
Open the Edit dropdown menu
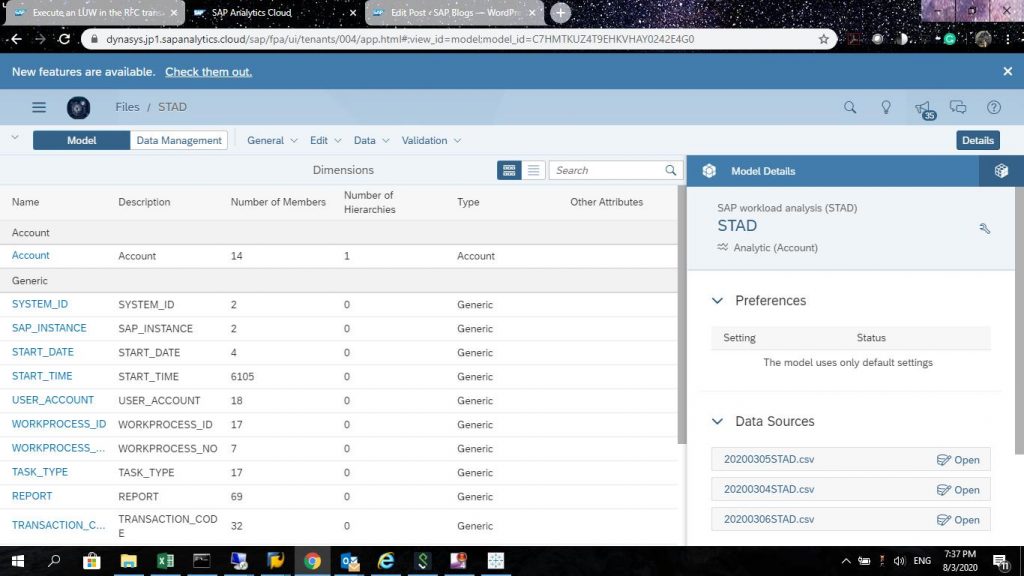[325, 140]
